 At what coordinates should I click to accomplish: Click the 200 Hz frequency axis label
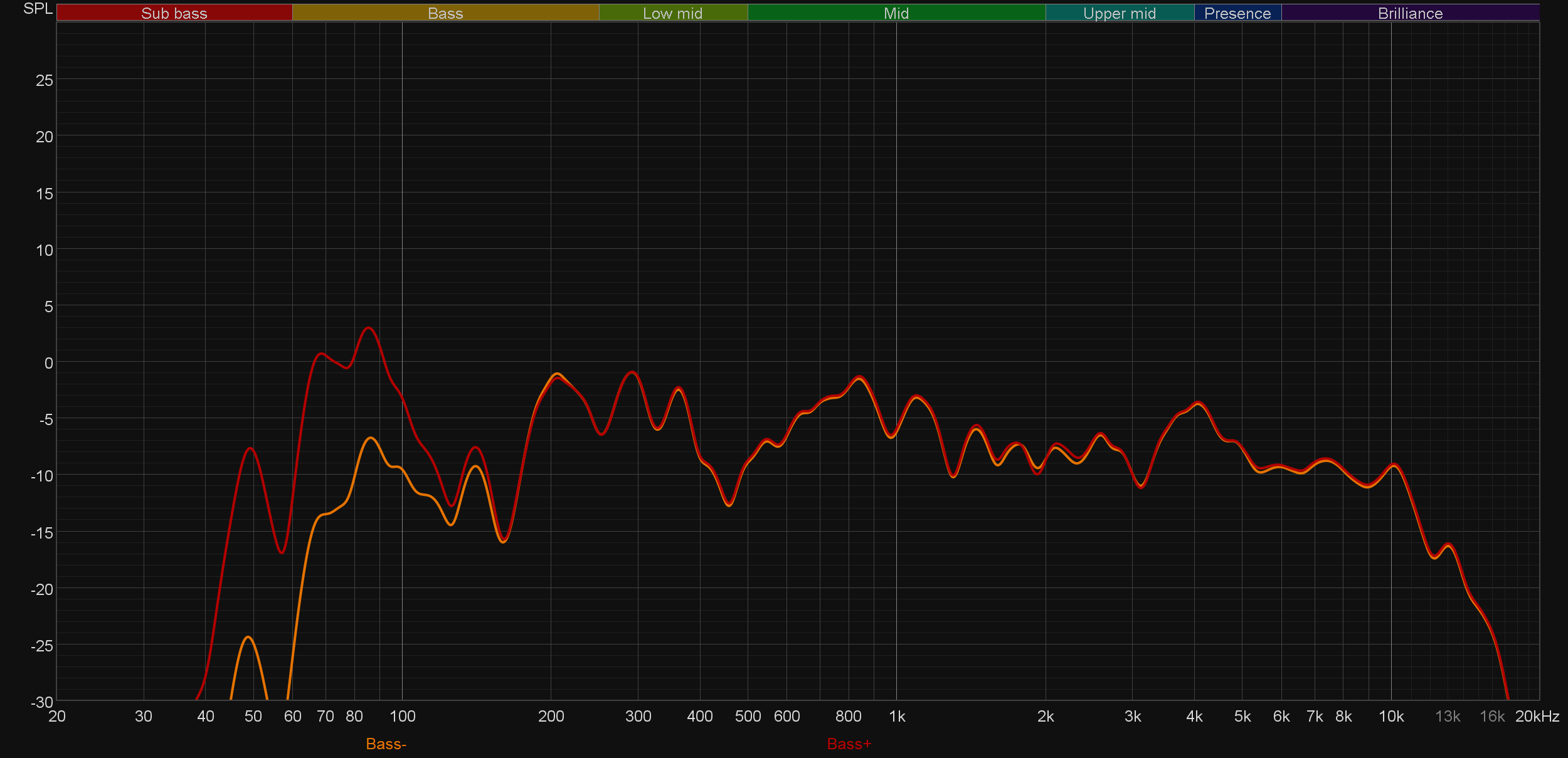click(x=551, y=717)
